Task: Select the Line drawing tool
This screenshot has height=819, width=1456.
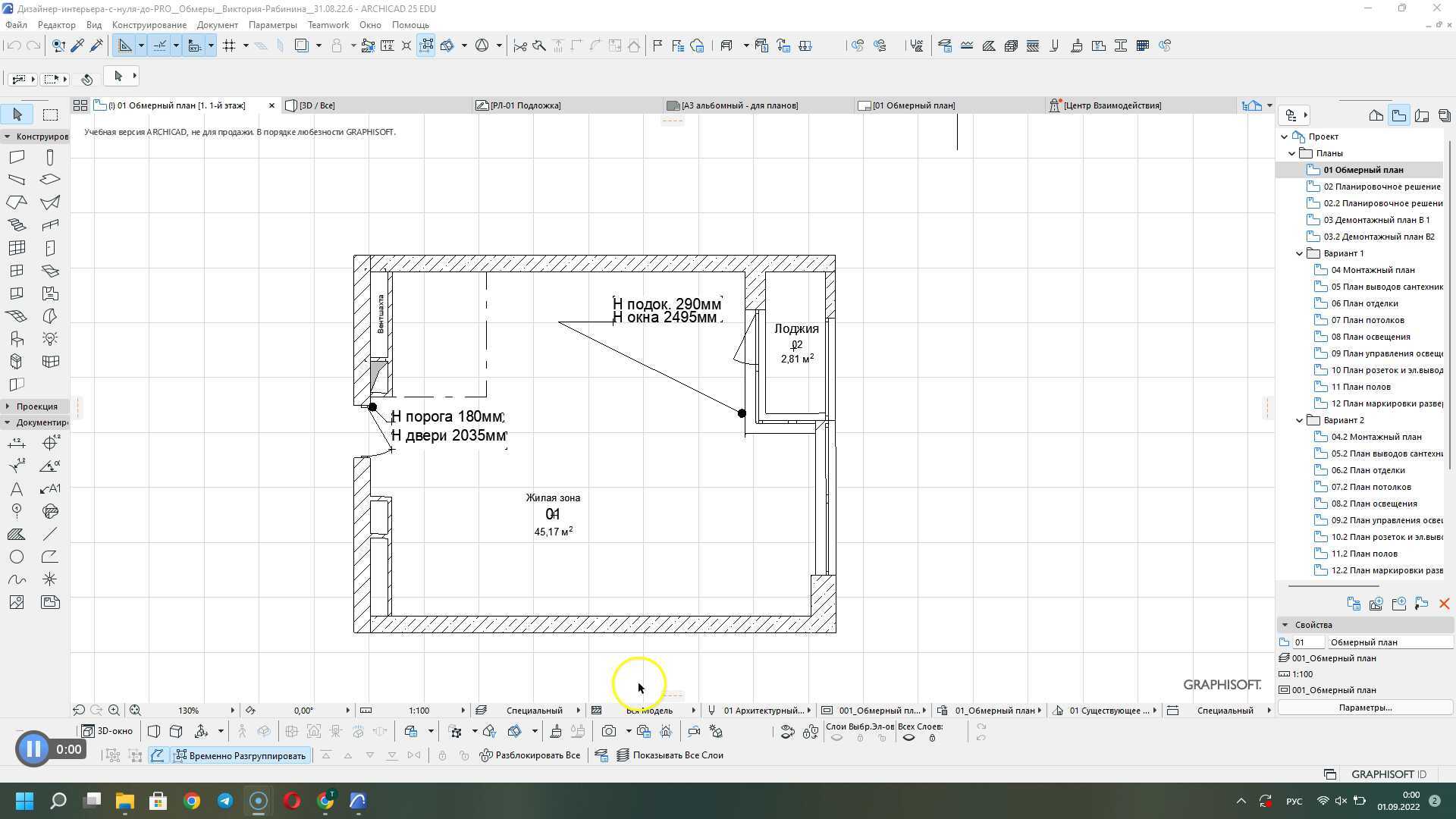Action: (x=50, y=535)
